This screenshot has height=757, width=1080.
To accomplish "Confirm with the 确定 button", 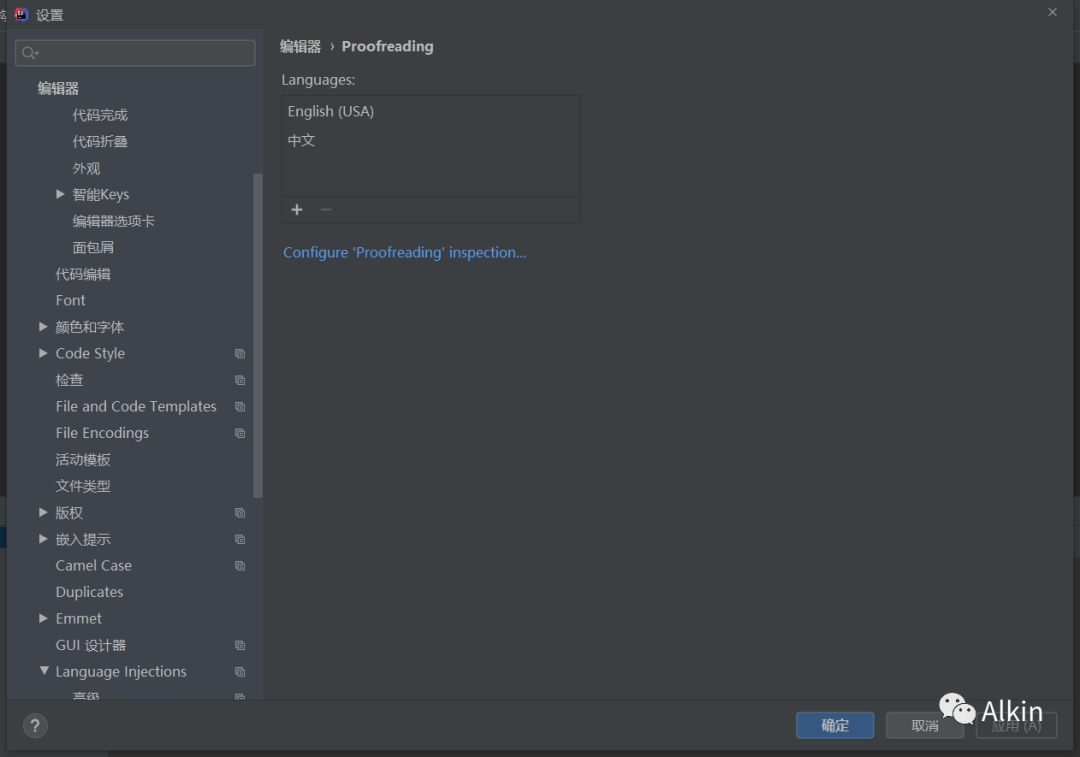I will (x=835, y=725).
